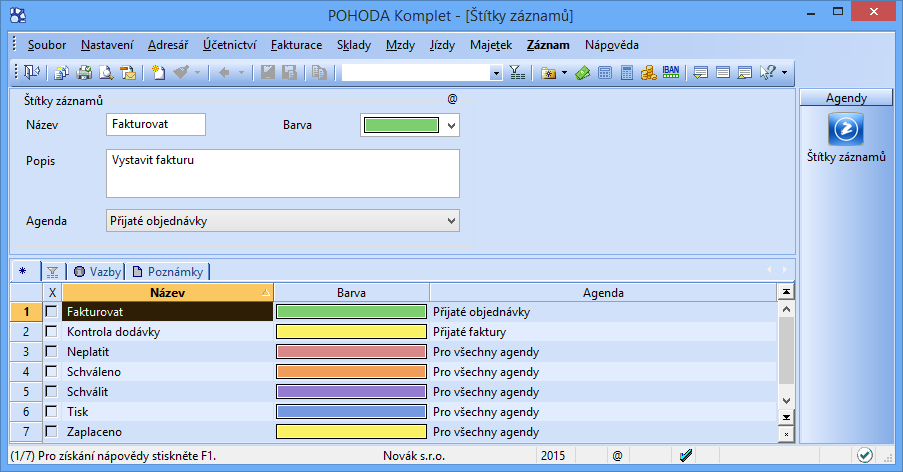Click the first yellow note panel icon

coord(700,73)
